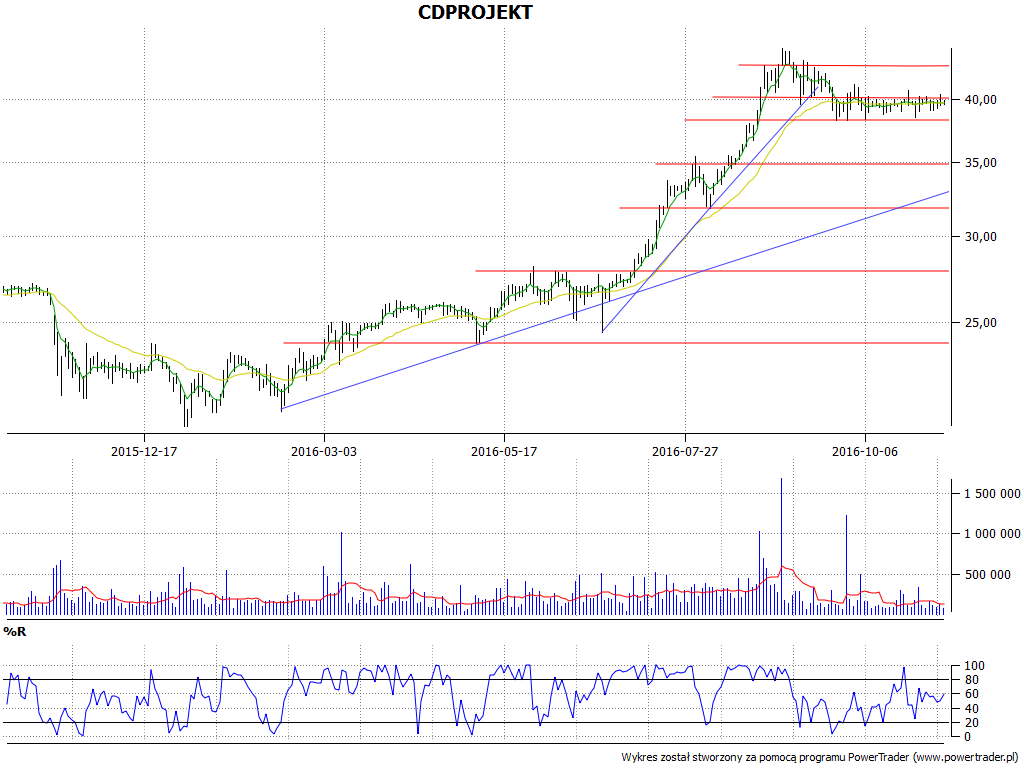The height and width of the screenshot is (768, 1024).
Task: Click the 80 level on the %R axis
Action: click(972, 680)
